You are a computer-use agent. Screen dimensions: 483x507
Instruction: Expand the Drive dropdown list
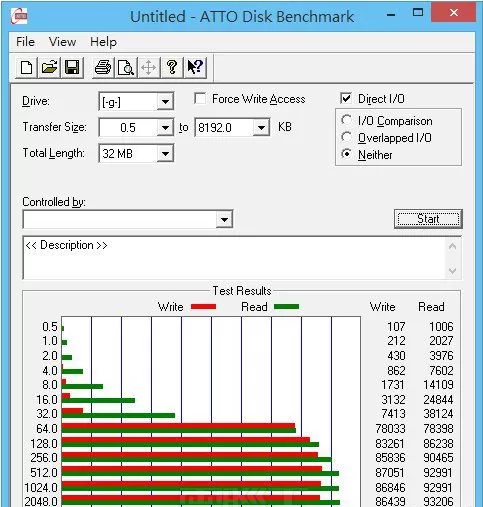165,101
